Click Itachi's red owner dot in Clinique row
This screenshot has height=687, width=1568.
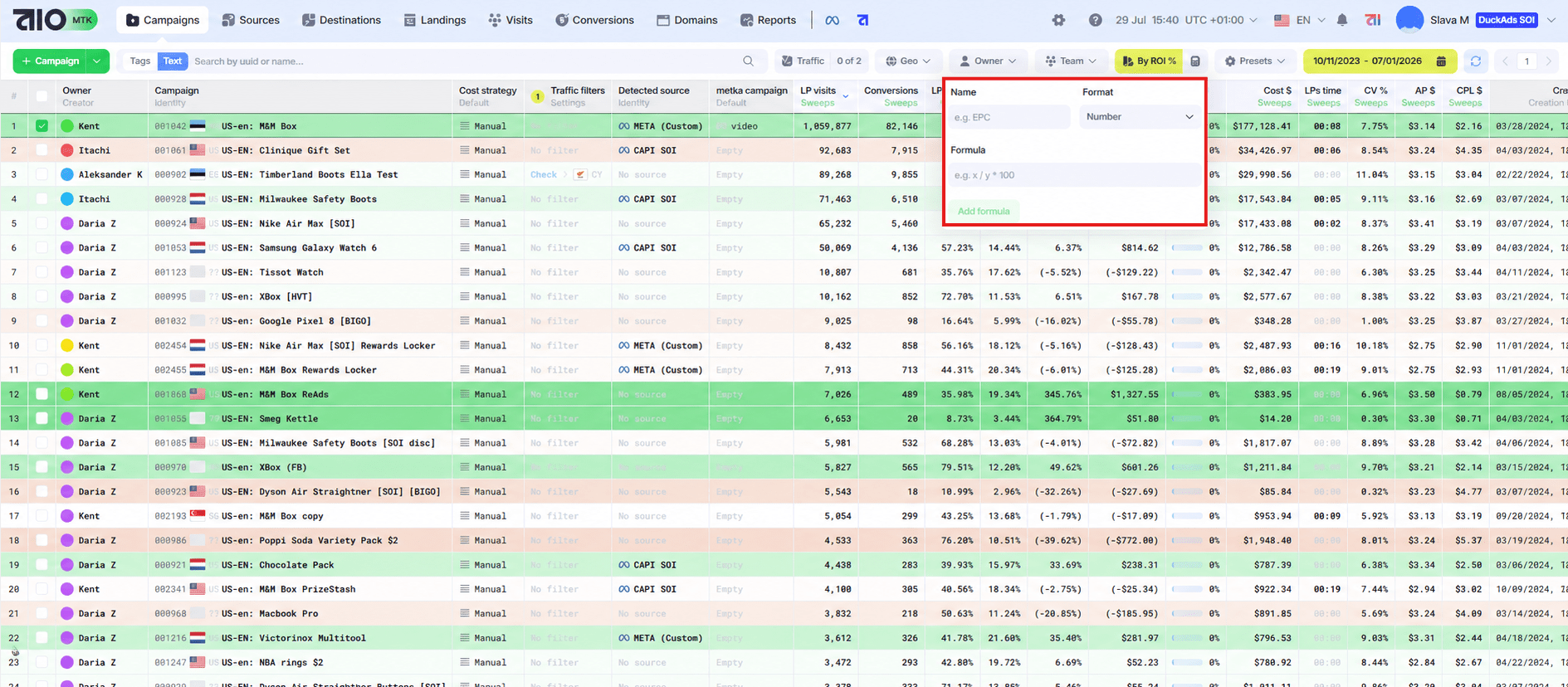(x=67, y=150)
